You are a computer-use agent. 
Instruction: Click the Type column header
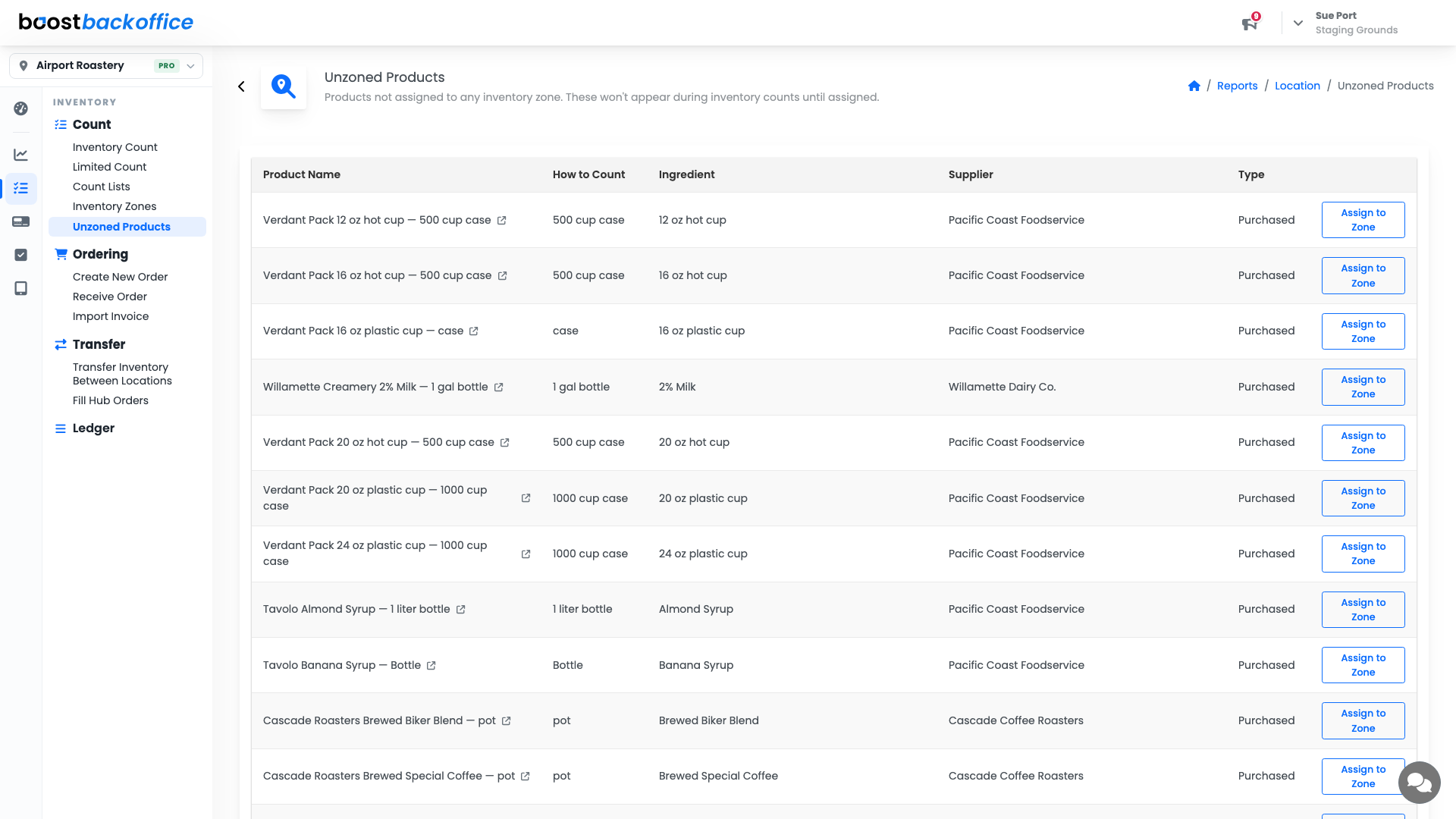click(x=1250, y=174)
